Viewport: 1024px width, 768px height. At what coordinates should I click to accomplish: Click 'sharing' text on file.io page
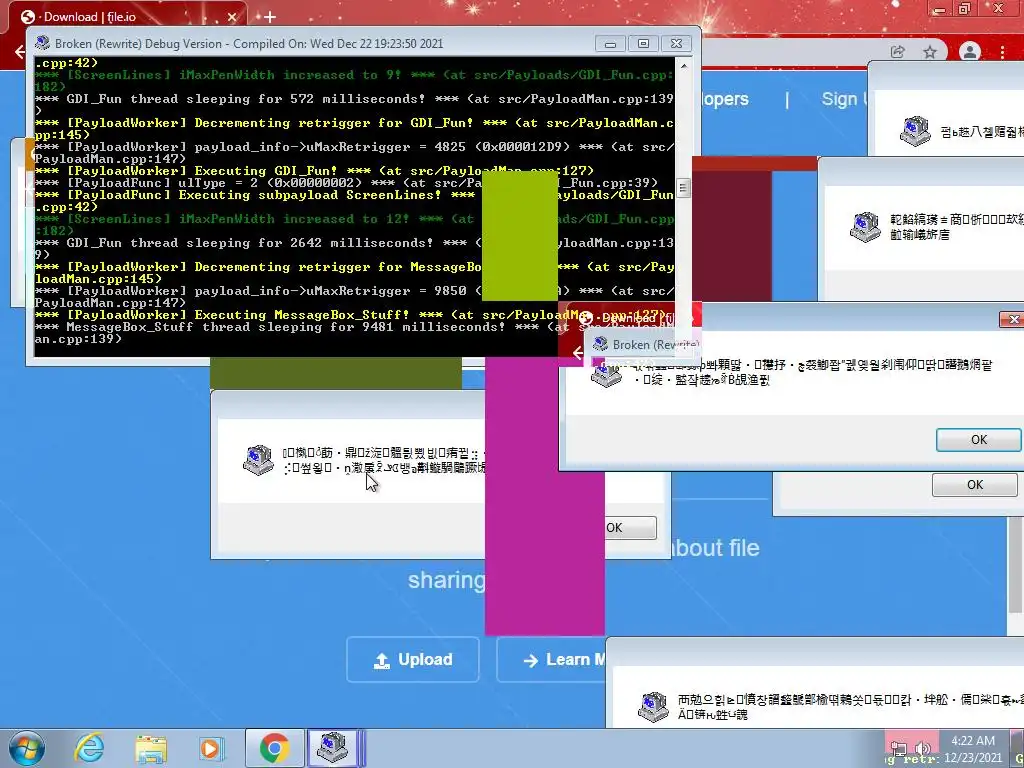[447, 581]
